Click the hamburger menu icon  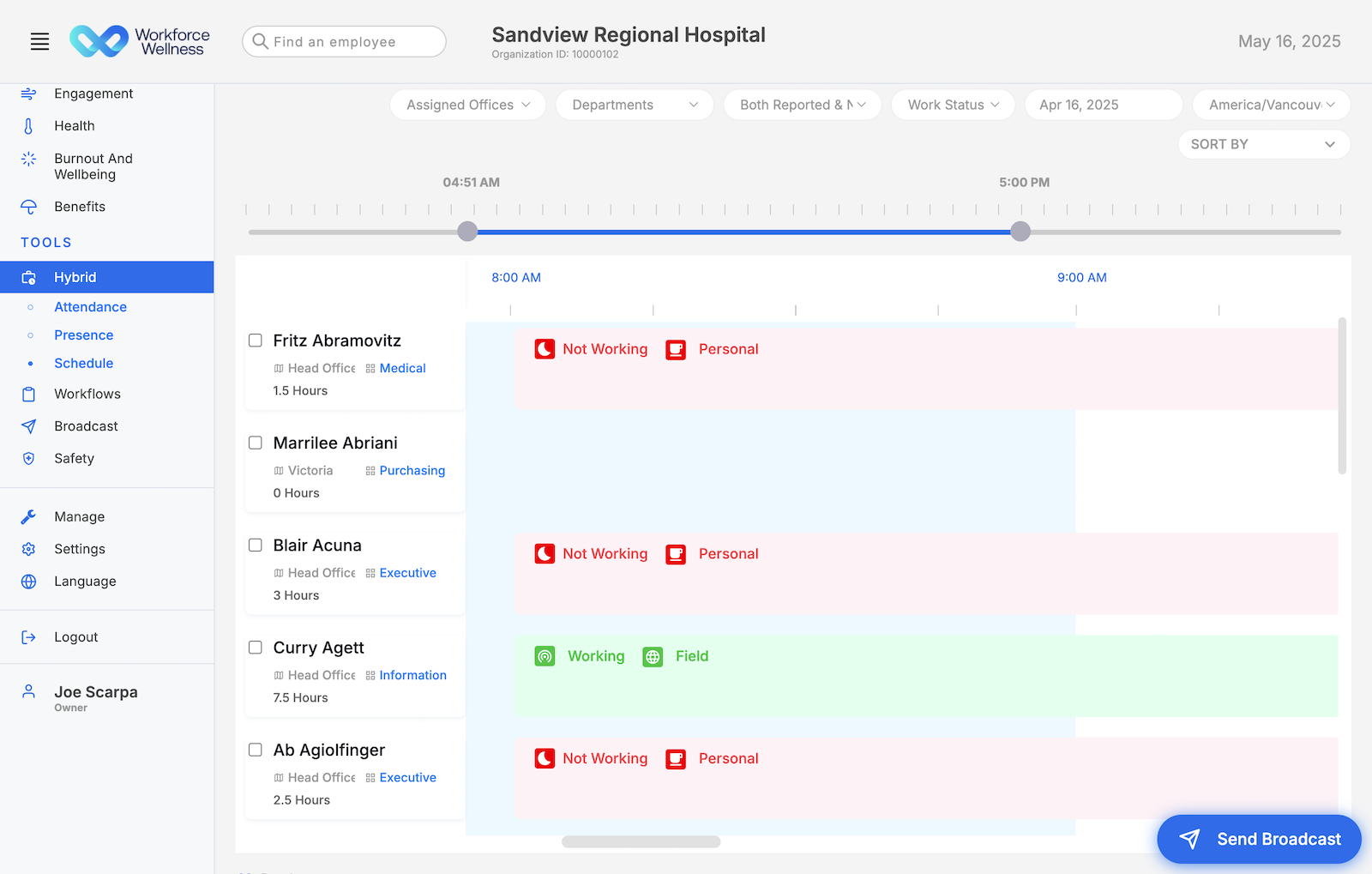point(39,40)
